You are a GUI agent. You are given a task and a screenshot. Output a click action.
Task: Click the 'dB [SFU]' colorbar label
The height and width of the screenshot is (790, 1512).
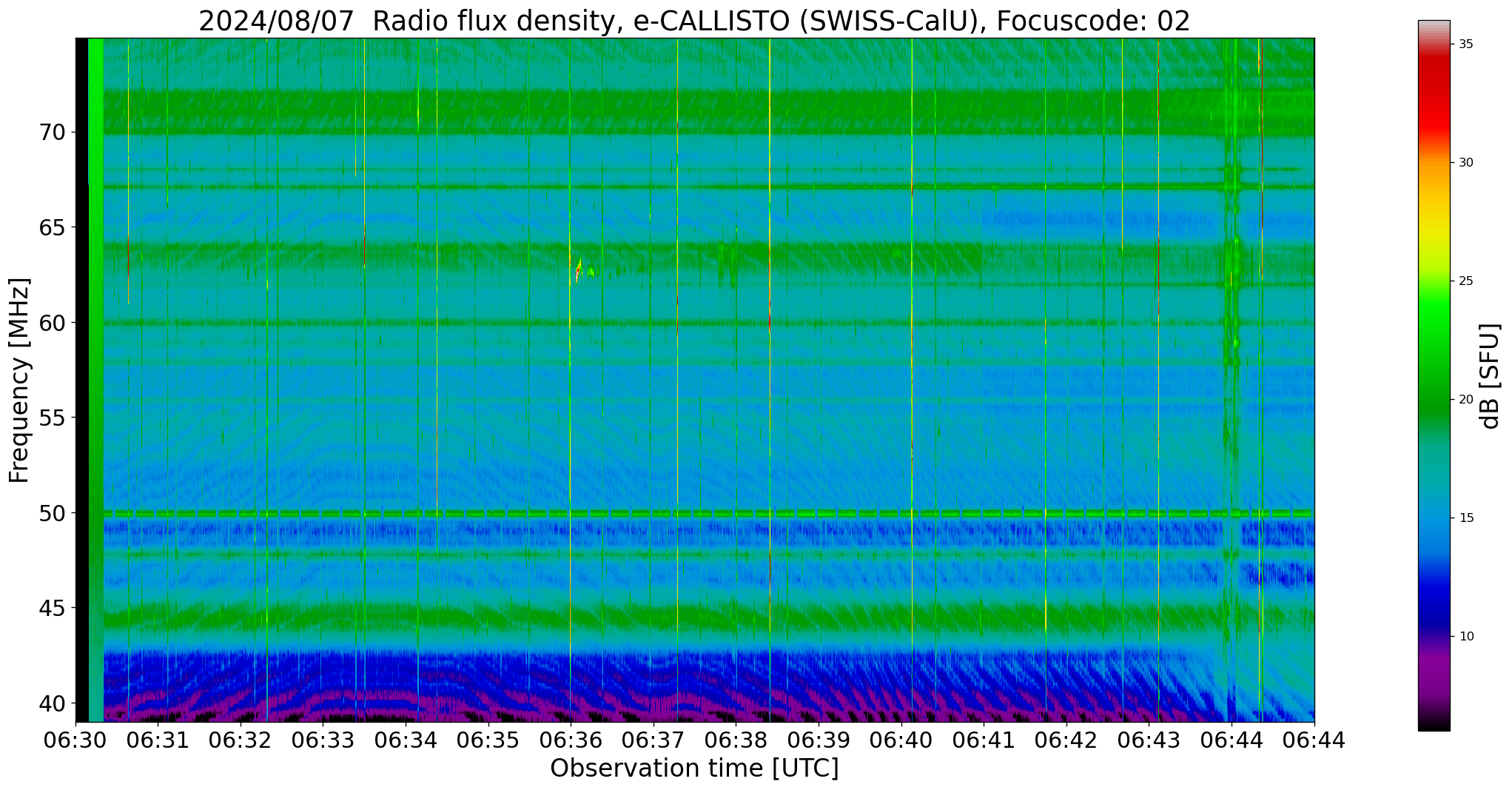click(1490, 376)
